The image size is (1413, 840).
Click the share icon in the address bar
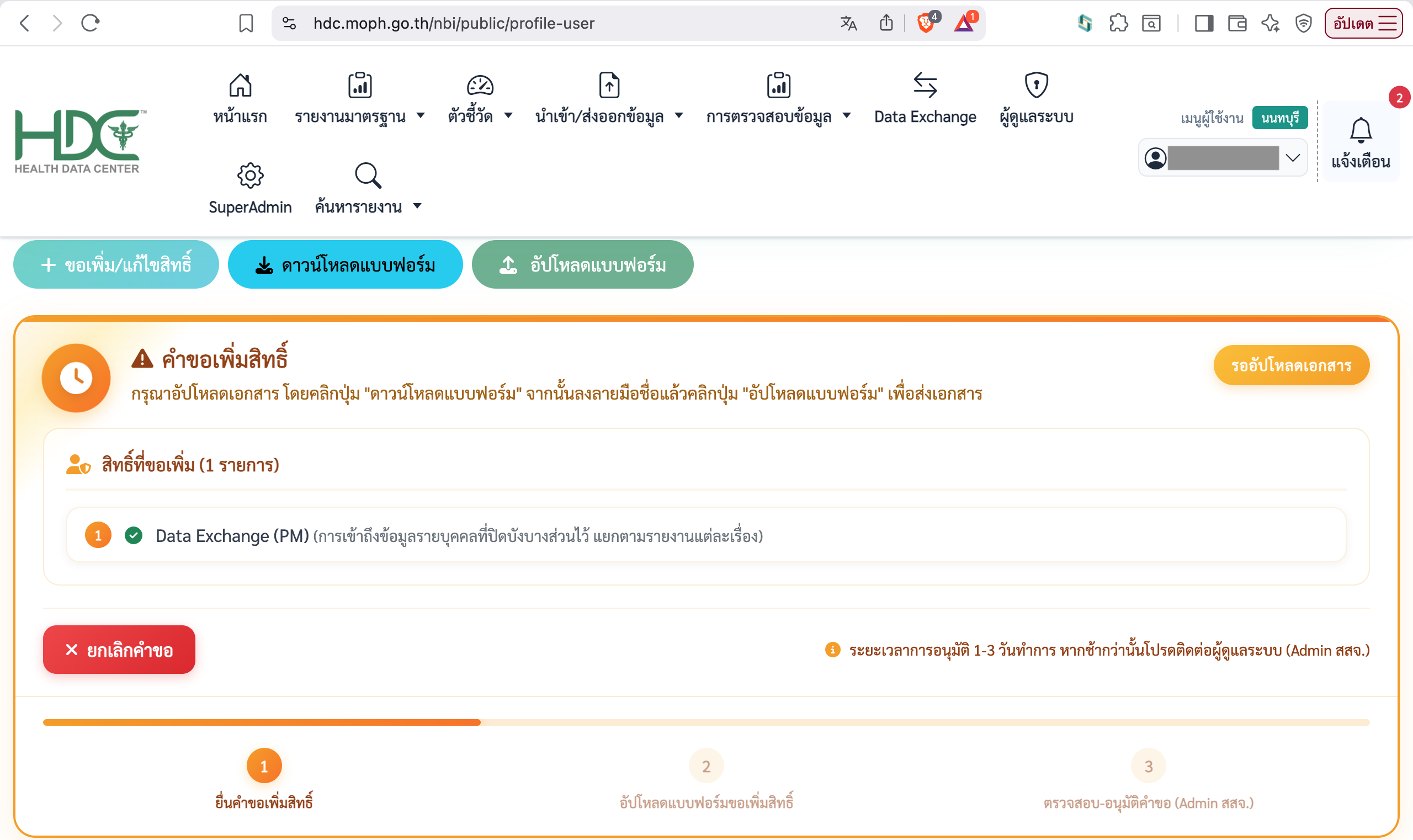(886, 23)
